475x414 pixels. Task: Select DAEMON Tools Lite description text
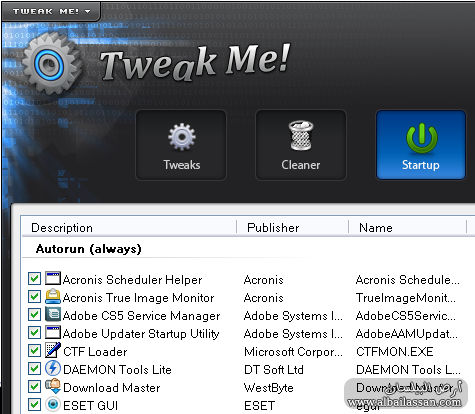(x=117, y=370)
